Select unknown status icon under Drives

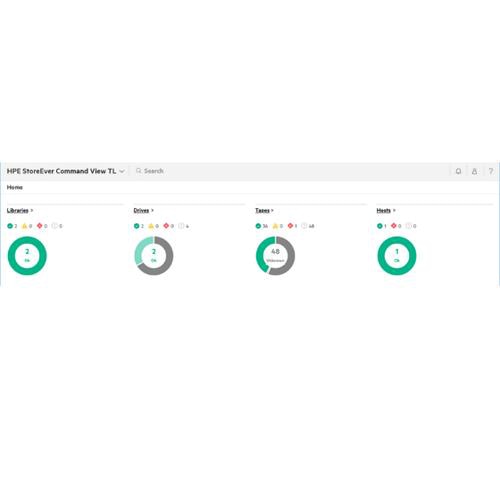pyautogui.click(x=181, y=226)
